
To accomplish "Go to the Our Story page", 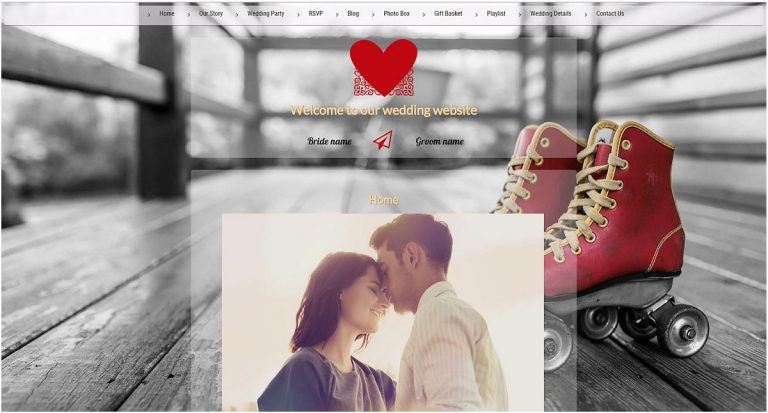I will pyautogui.click(x=211, y=14).
